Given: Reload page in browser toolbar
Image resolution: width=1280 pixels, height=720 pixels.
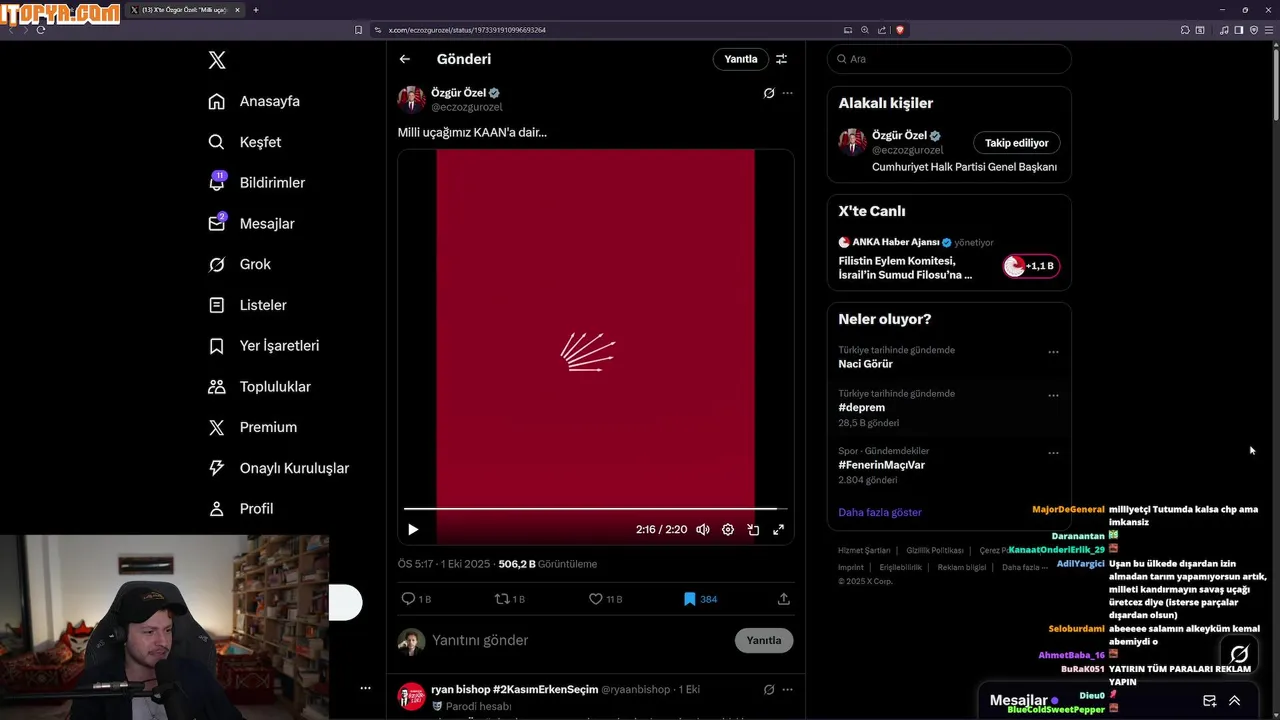Looking at the screenshot, I should pos(41,30).
